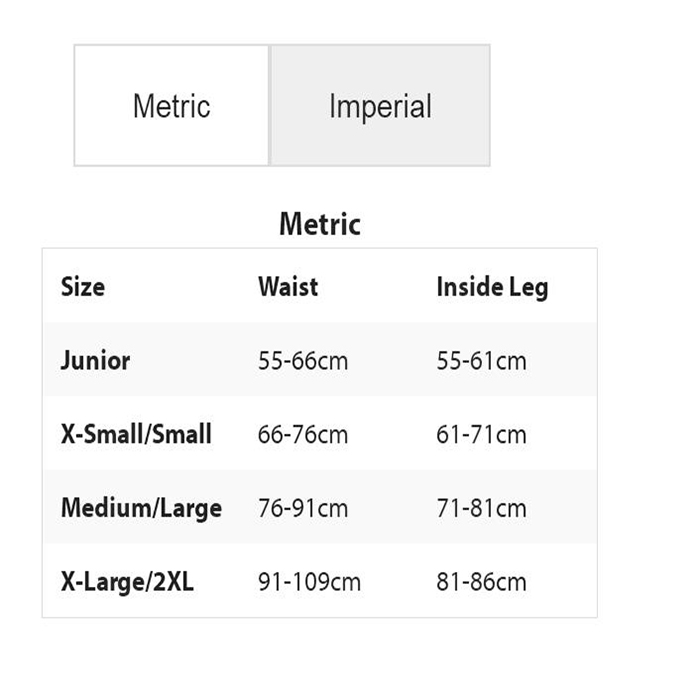Select the Junior size label
Viewport: 700px width, 700px height.
[x=95, y=360]
